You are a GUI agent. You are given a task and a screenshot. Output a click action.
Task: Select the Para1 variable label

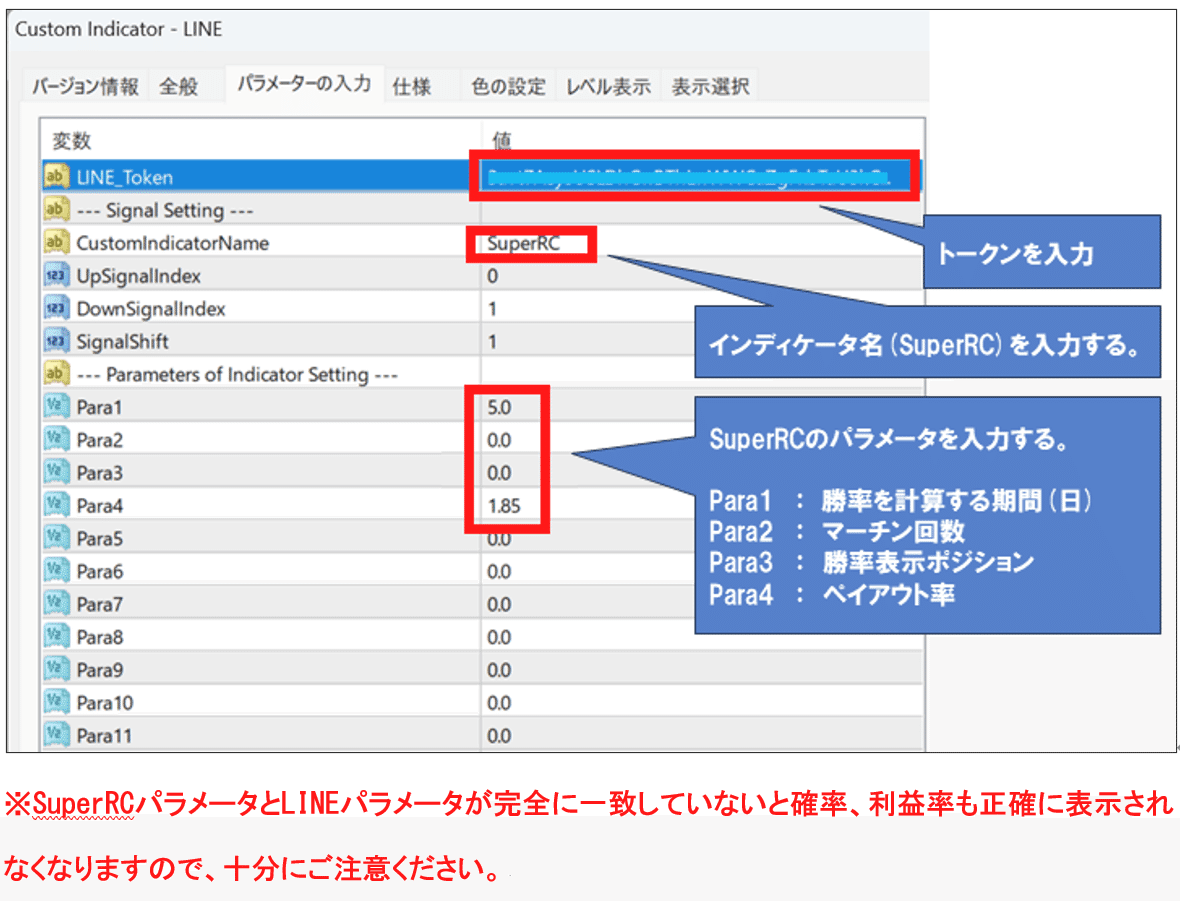(99, 407)
